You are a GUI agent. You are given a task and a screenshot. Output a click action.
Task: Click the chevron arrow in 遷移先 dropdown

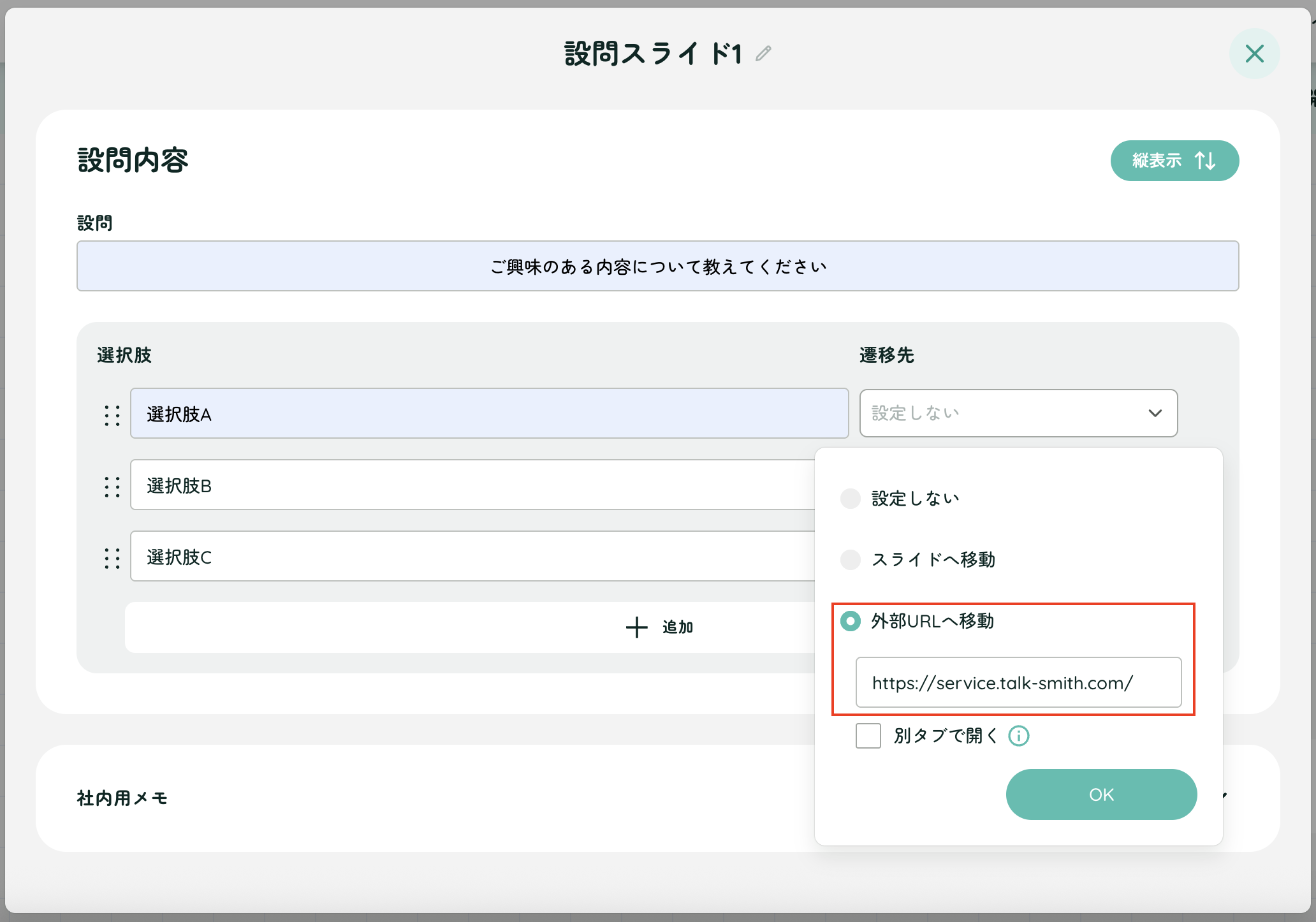[1155, 413]
